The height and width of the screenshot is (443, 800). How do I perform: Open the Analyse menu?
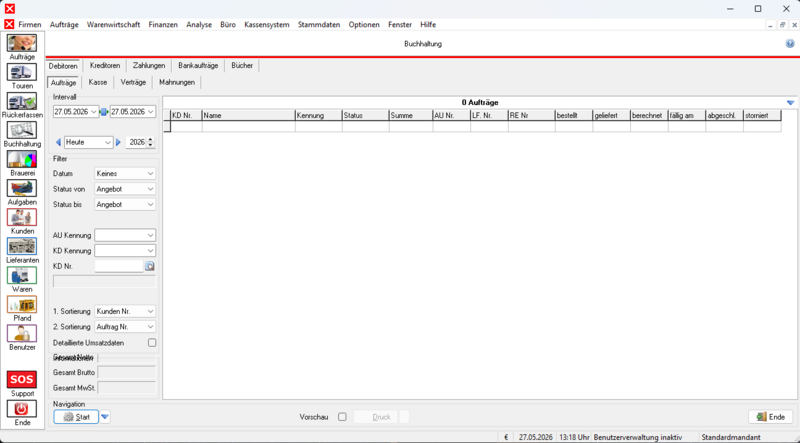pos(199,24)
